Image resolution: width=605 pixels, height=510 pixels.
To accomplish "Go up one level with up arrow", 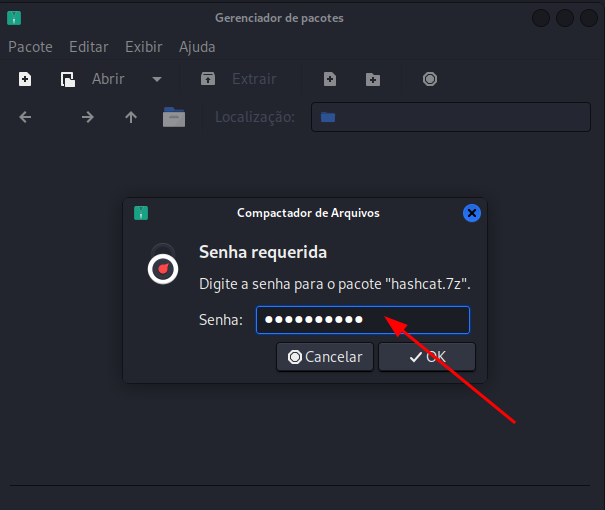I will (x=131, y=117).
